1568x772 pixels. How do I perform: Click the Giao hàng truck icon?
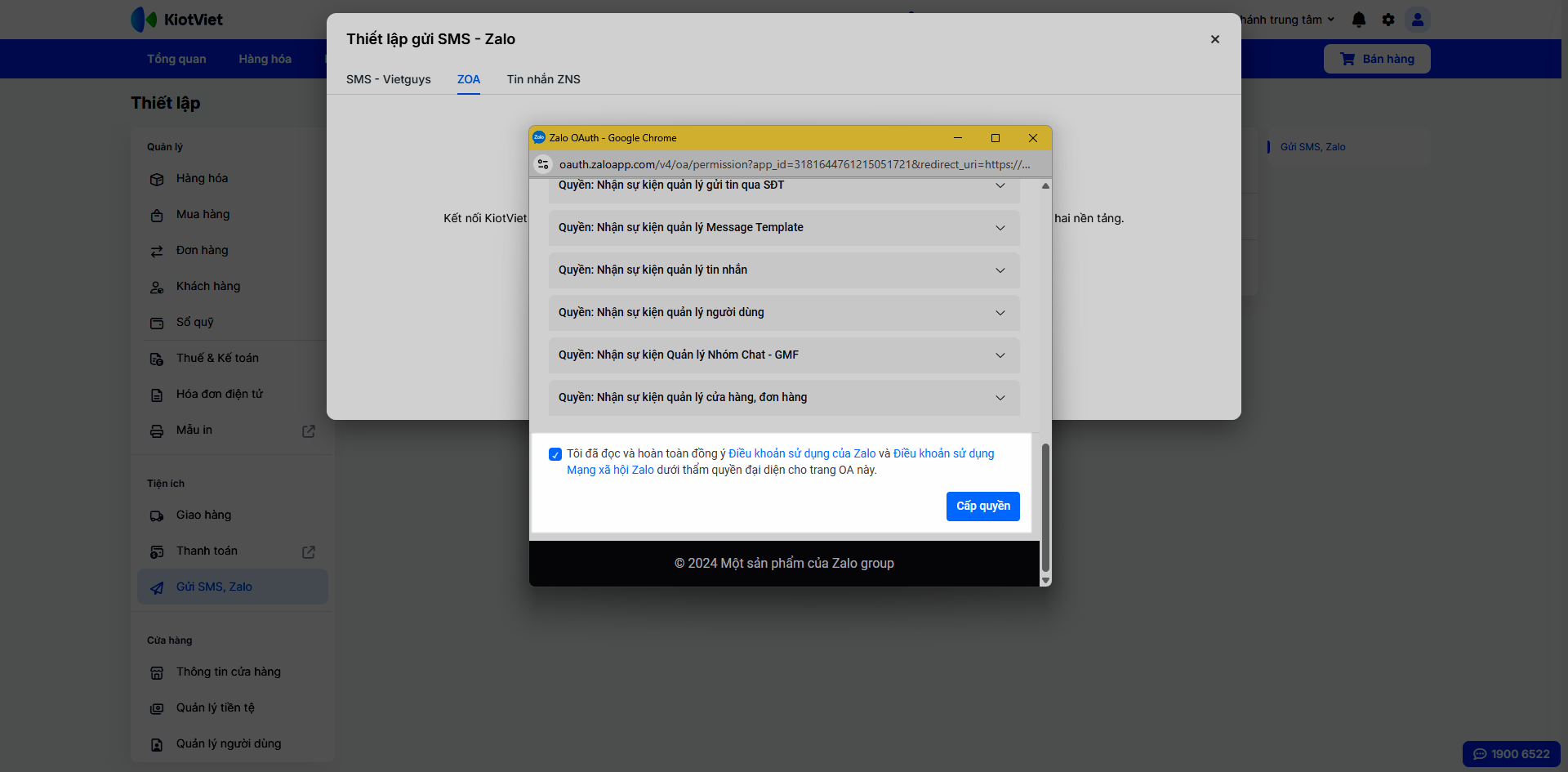click(157, 515)
